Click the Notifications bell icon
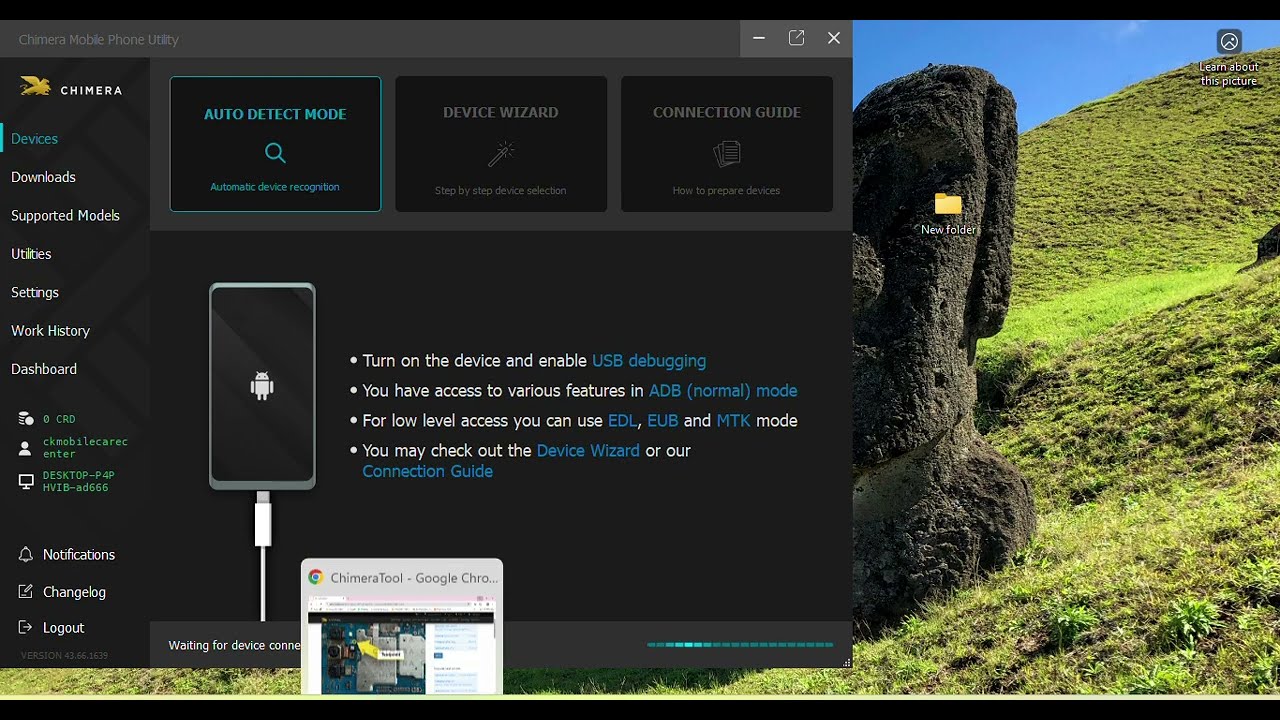 click(26, 554)
